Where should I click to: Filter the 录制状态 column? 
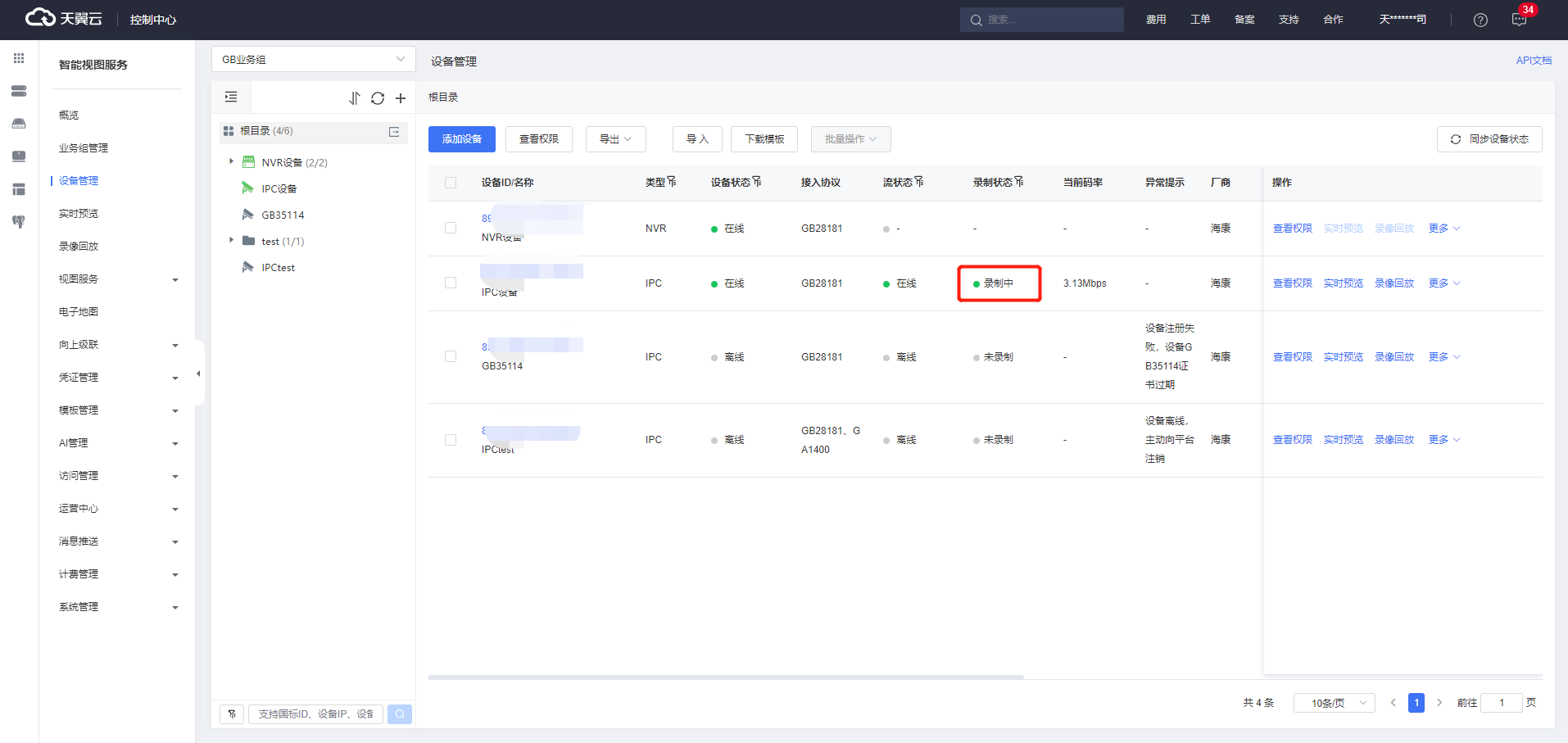(x=1019, y=182)
